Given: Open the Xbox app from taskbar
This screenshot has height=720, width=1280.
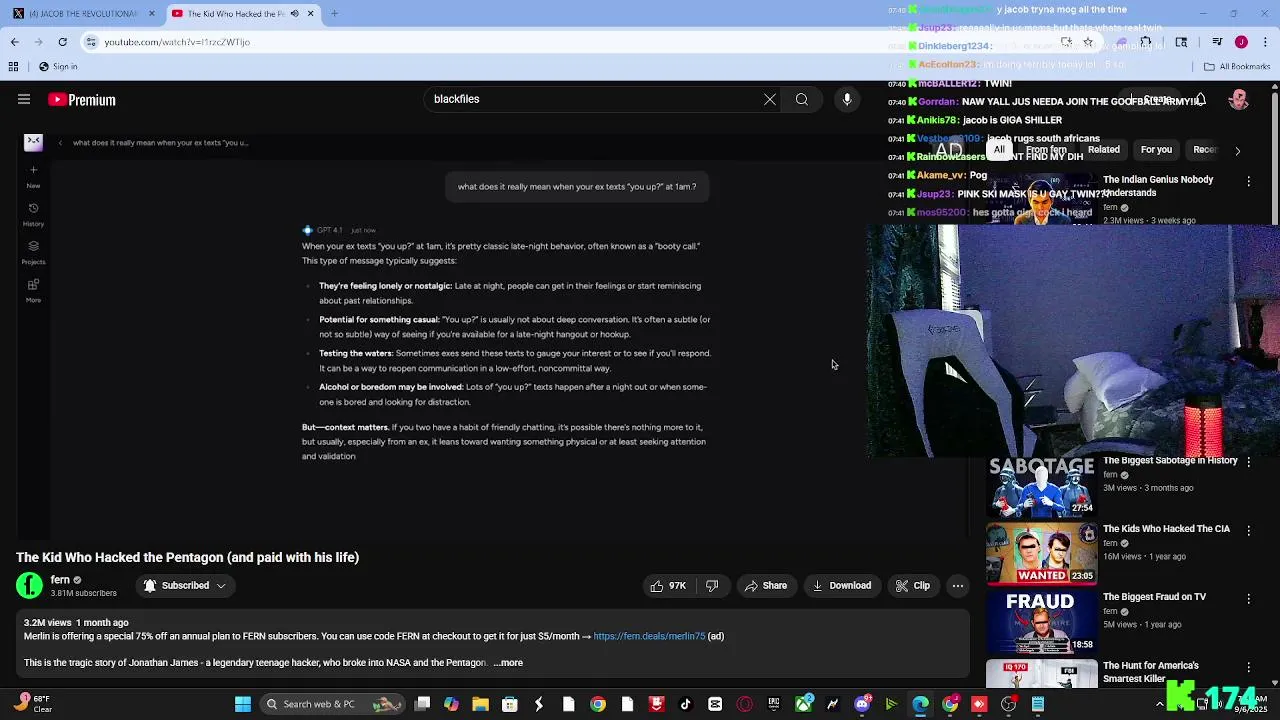Looking at the screenshot, I should click(803, 704).
